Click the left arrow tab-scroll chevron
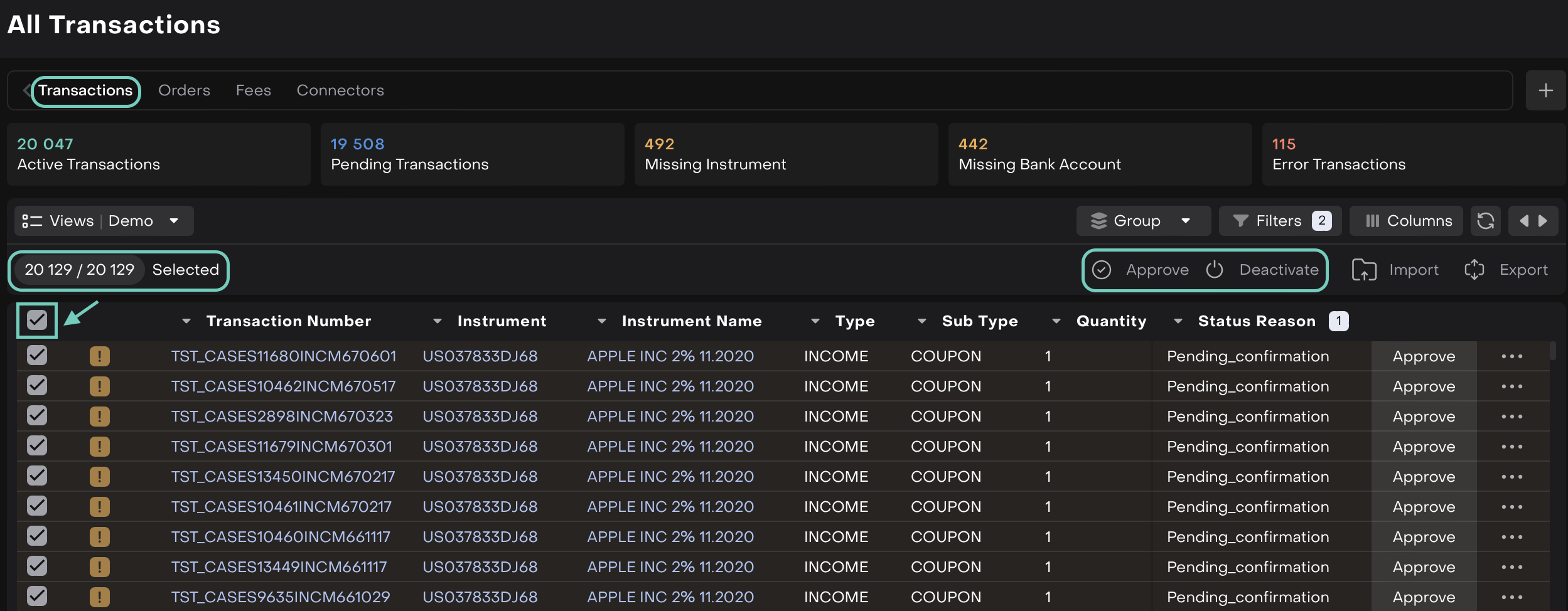 (26, 90)
